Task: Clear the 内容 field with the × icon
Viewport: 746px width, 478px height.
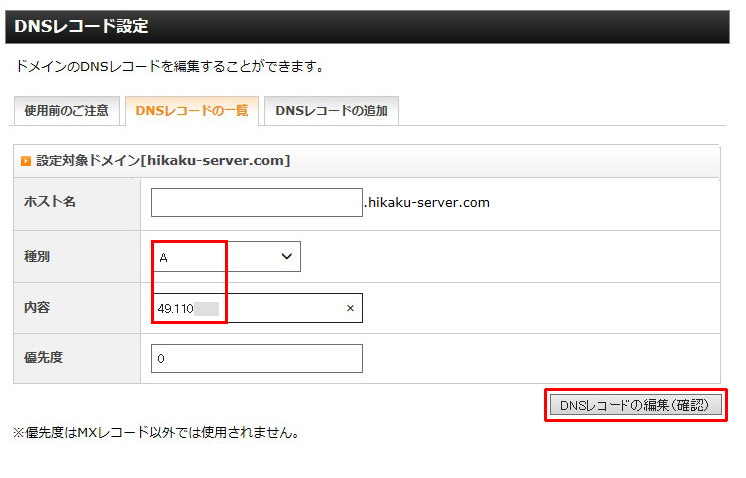Action: click(x=350, y=309)
